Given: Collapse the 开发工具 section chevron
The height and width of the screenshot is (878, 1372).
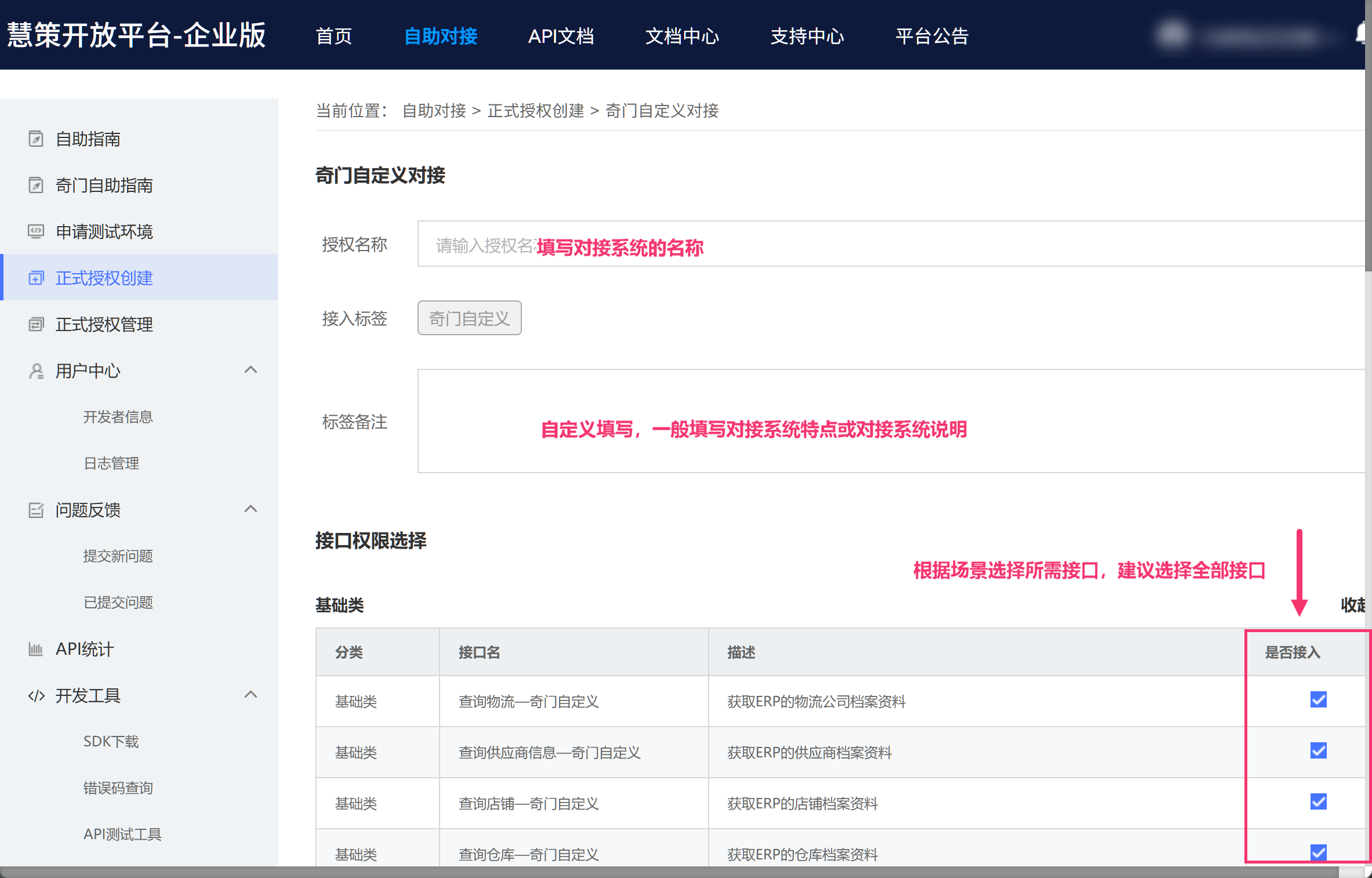Looking at the screenshot, I should point(251,695).
